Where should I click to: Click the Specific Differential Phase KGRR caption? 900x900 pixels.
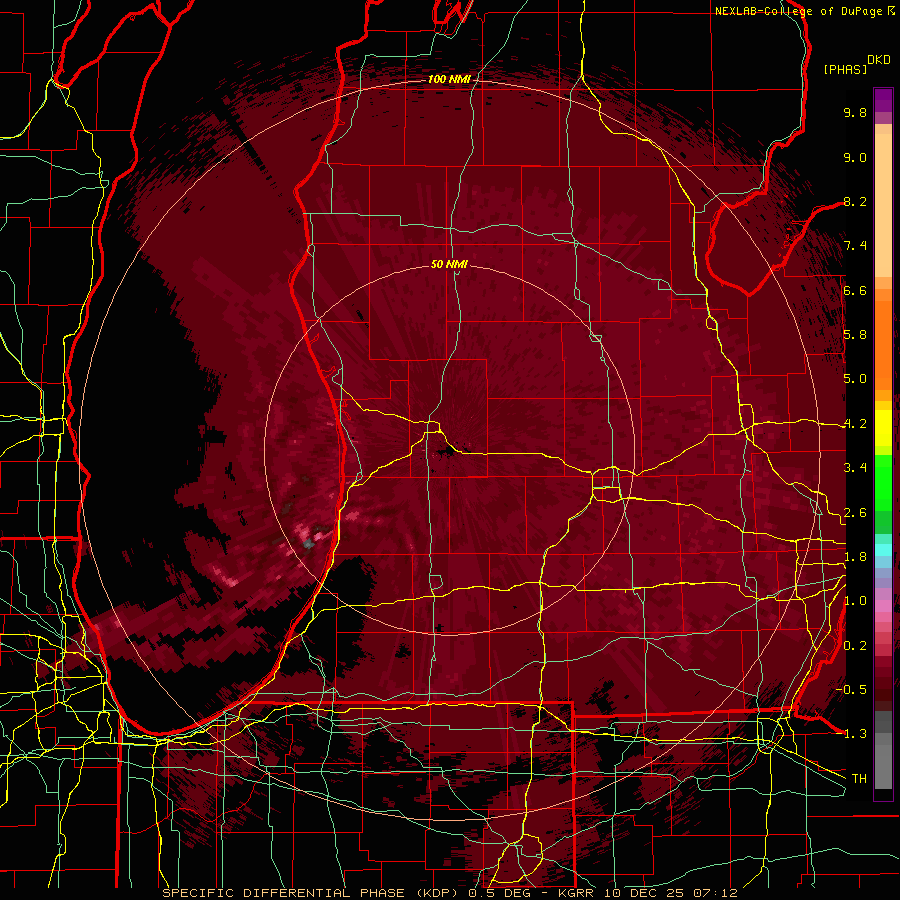click(x=449, y=893)
